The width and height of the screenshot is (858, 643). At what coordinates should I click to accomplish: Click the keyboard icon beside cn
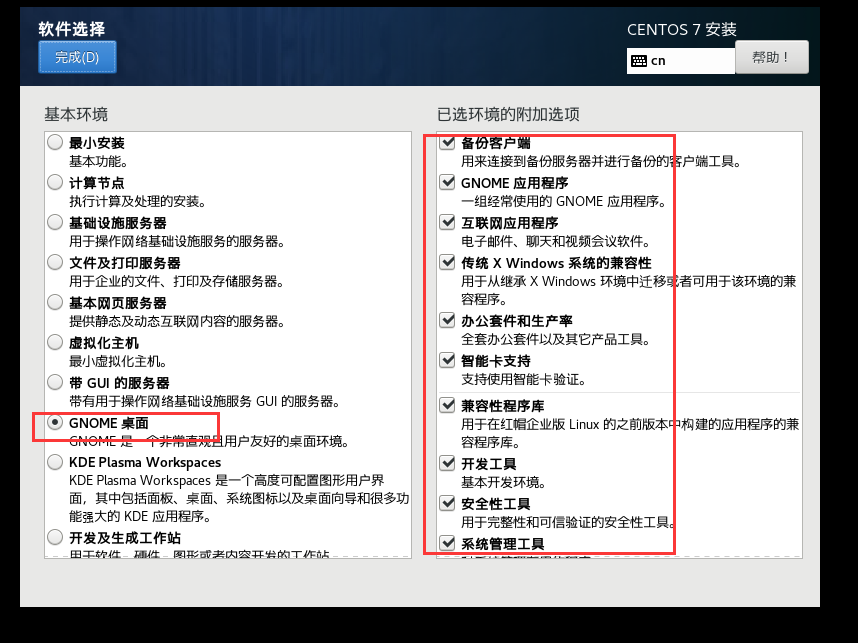click(x=639, y=61)
